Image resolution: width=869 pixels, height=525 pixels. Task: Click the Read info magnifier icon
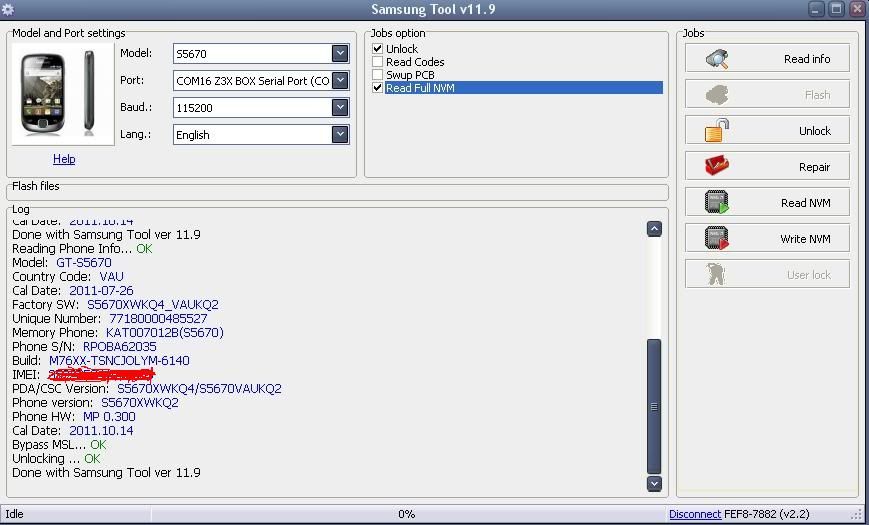click(717, 59)
